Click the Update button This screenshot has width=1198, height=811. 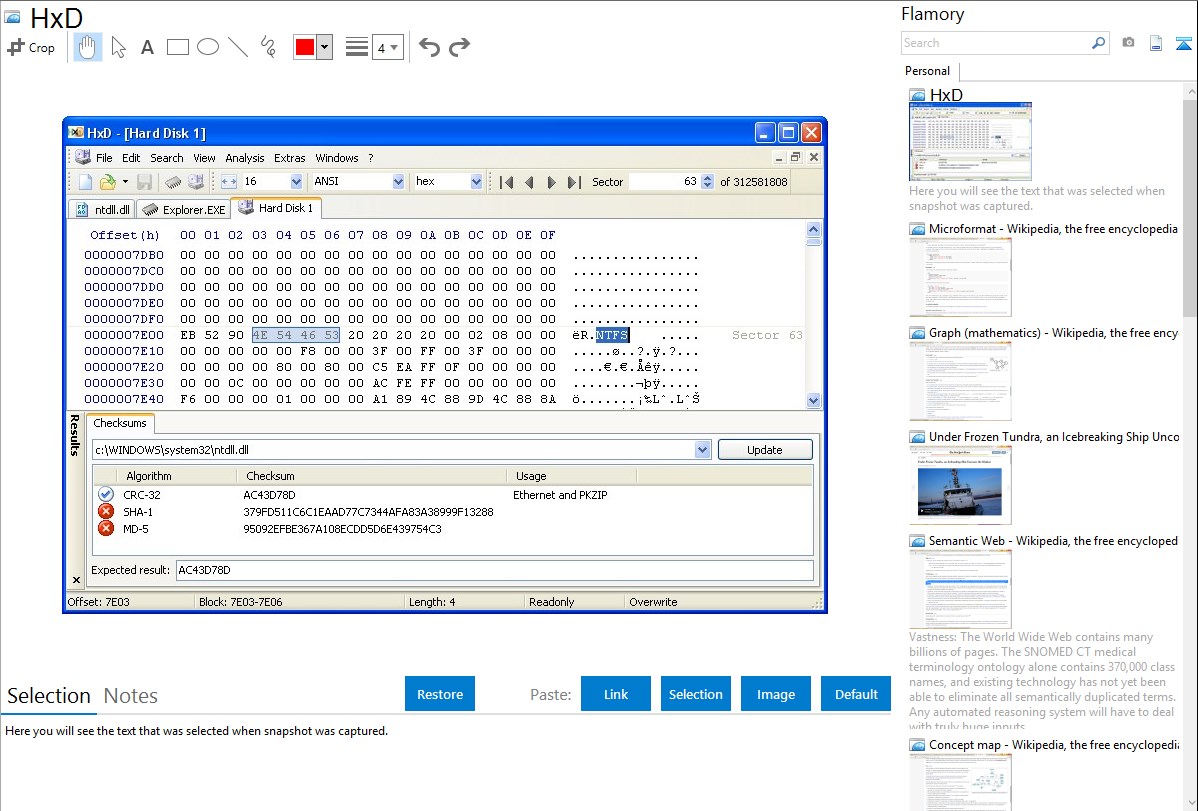click(x=765, y=449)
